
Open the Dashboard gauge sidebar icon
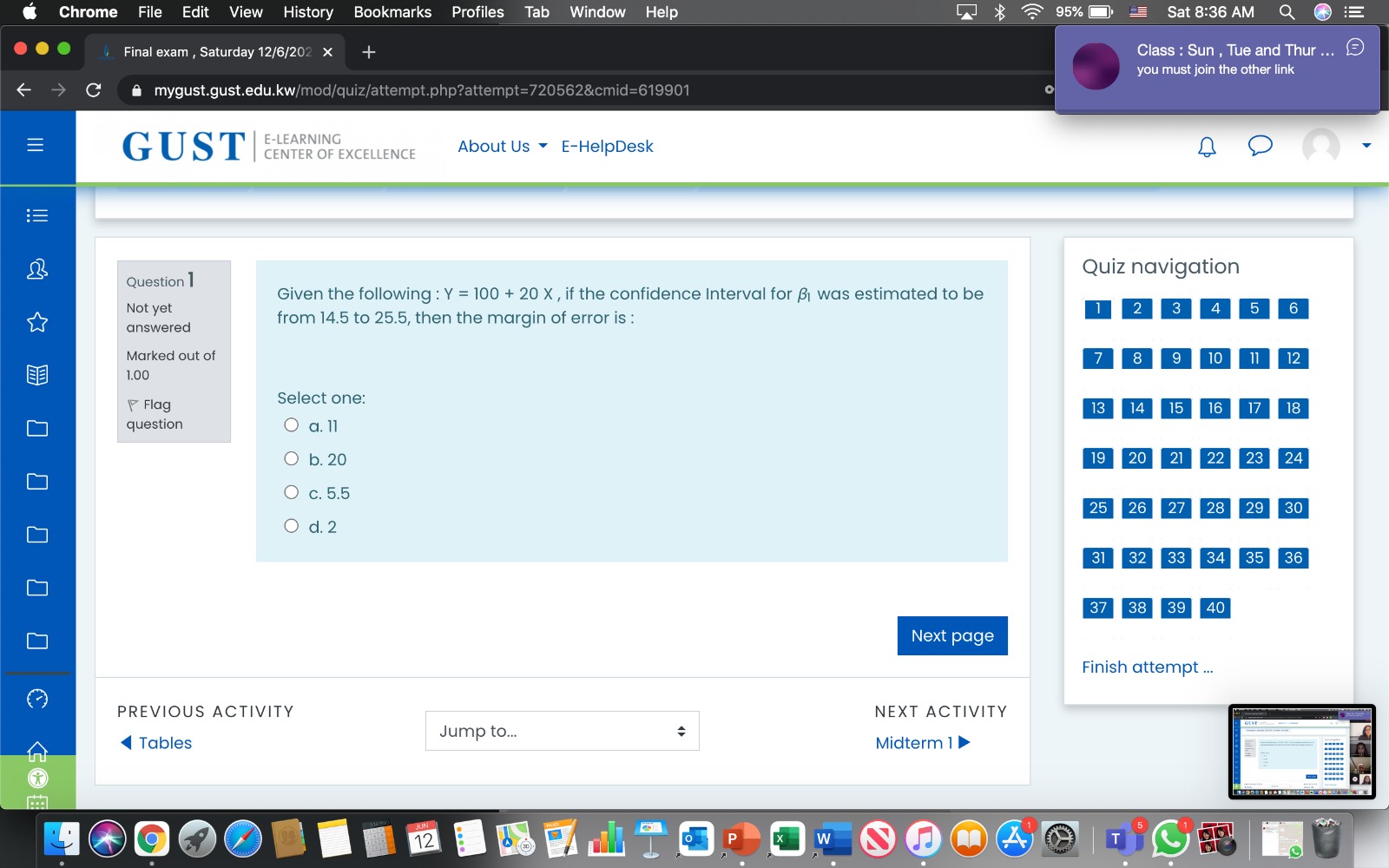pyautogui.click(x=36, y=698)
